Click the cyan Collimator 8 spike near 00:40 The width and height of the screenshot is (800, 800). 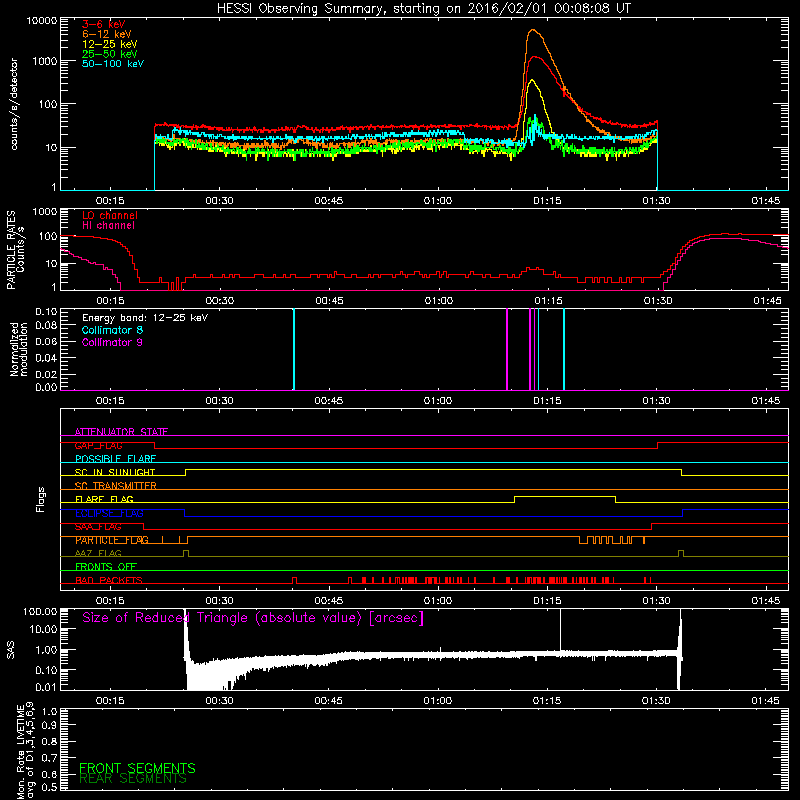294,349
